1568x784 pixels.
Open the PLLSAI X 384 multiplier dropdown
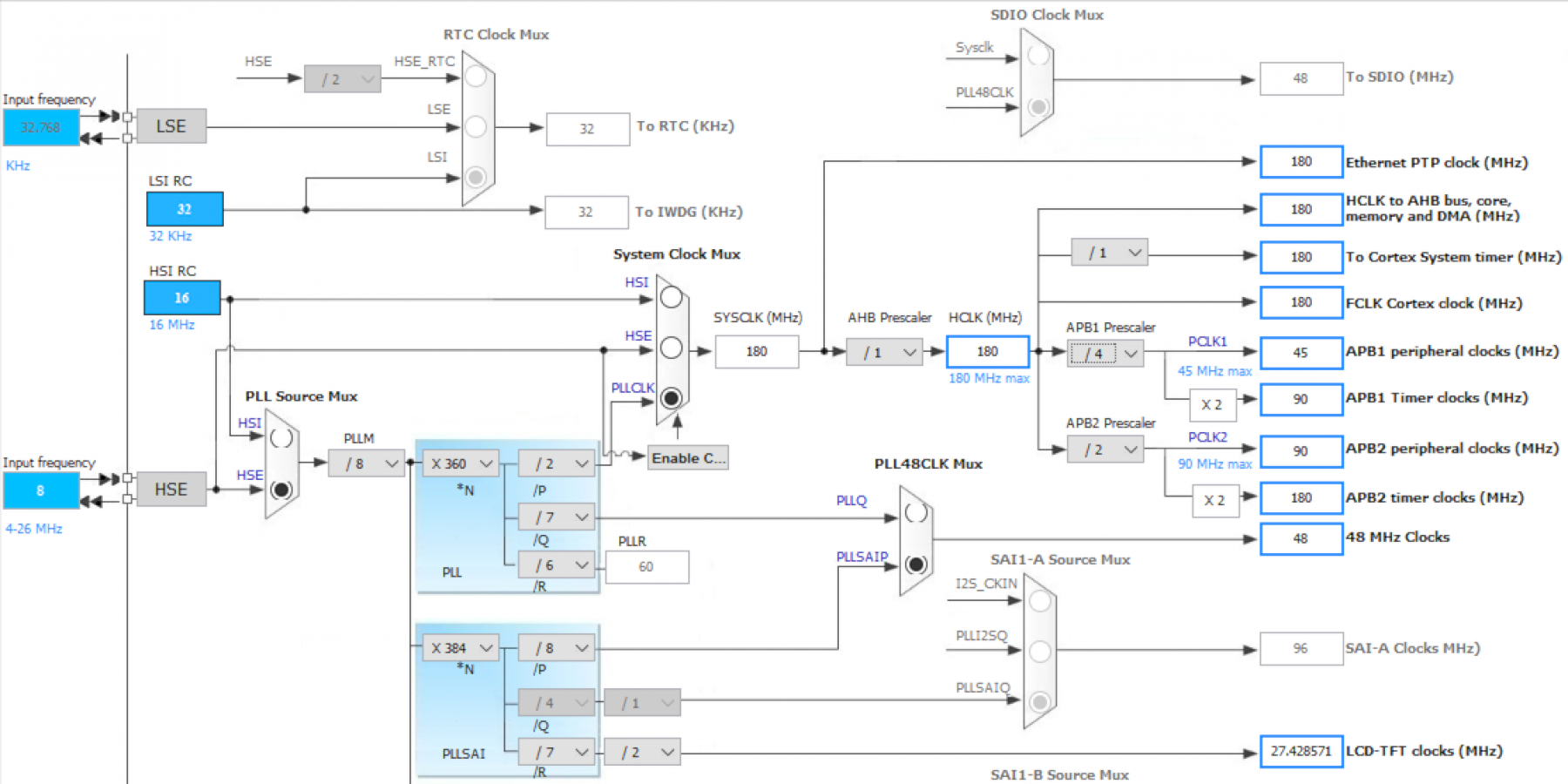(462, 648)
